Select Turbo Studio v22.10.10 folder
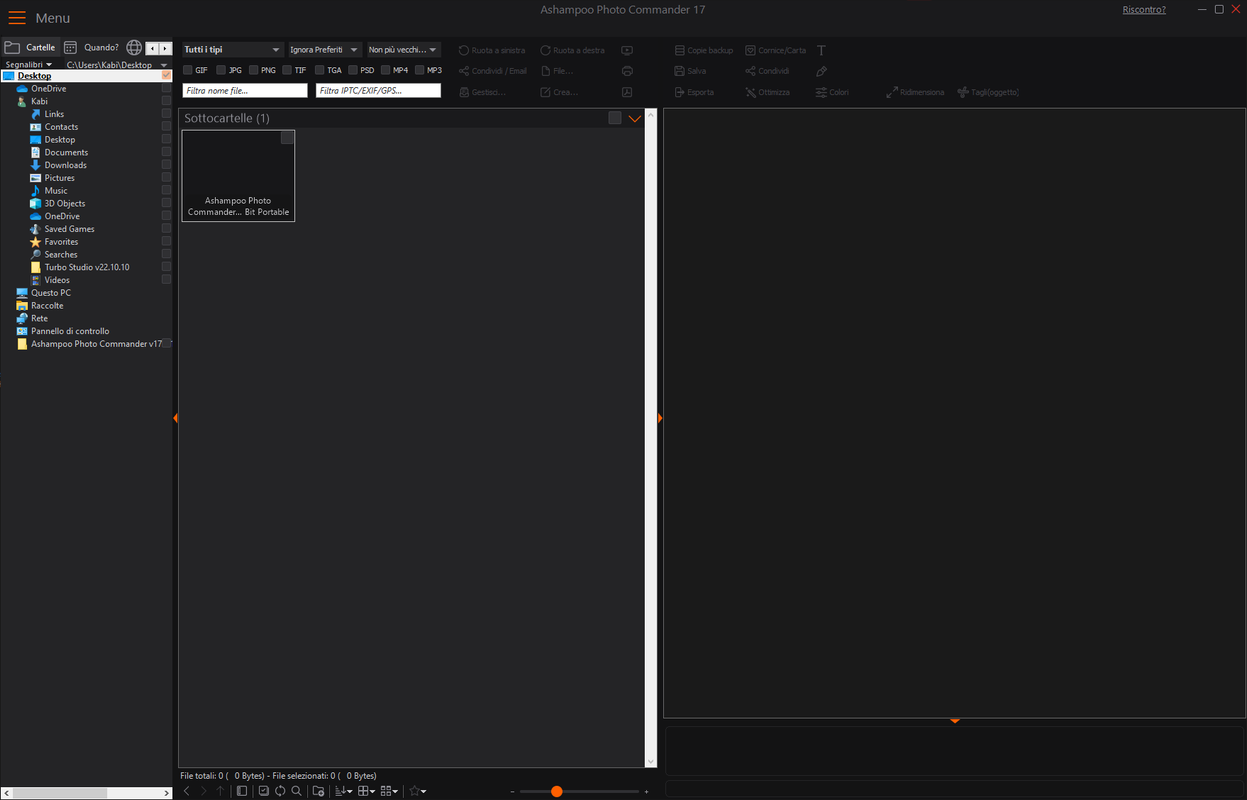The height and width of the screenshot is (800, 1247). (86, 267)
